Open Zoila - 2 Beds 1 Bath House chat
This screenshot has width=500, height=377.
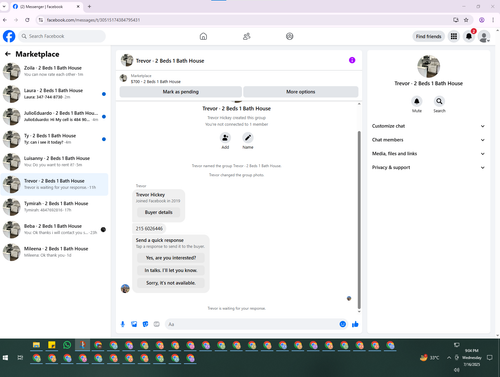[x=55, y=71]
